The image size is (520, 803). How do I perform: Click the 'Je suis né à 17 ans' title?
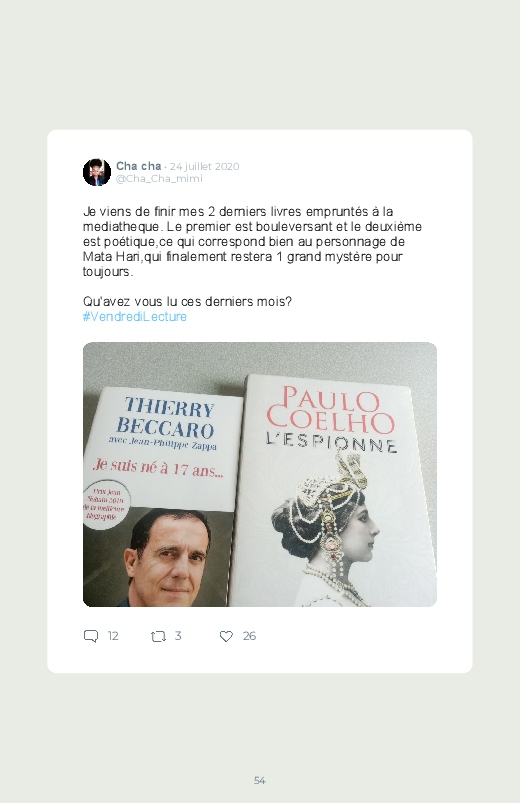tap(158, 468)
